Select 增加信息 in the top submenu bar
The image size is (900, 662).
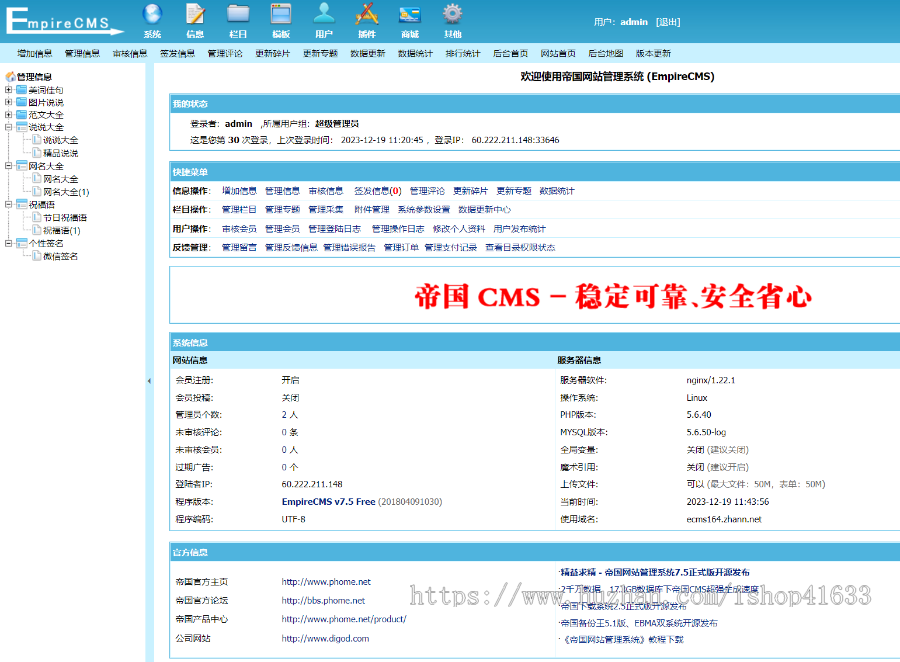[34, 53]
